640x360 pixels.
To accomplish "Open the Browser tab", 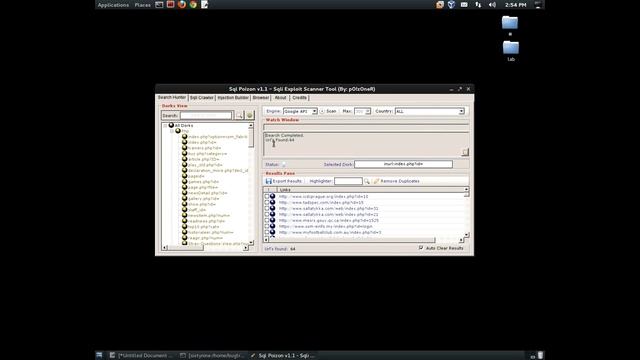I will click(260, 98).
